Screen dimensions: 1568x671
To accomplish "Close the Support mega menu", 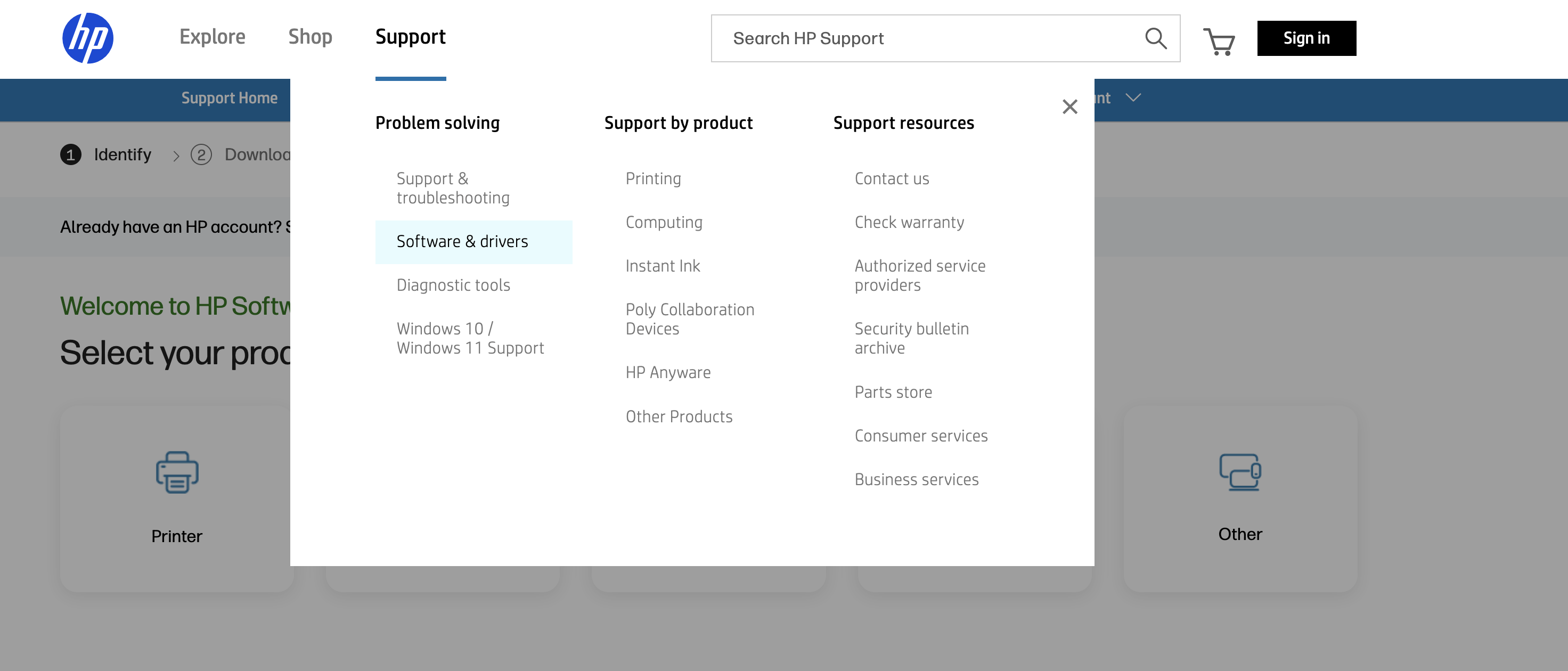I will (1069, 107).
